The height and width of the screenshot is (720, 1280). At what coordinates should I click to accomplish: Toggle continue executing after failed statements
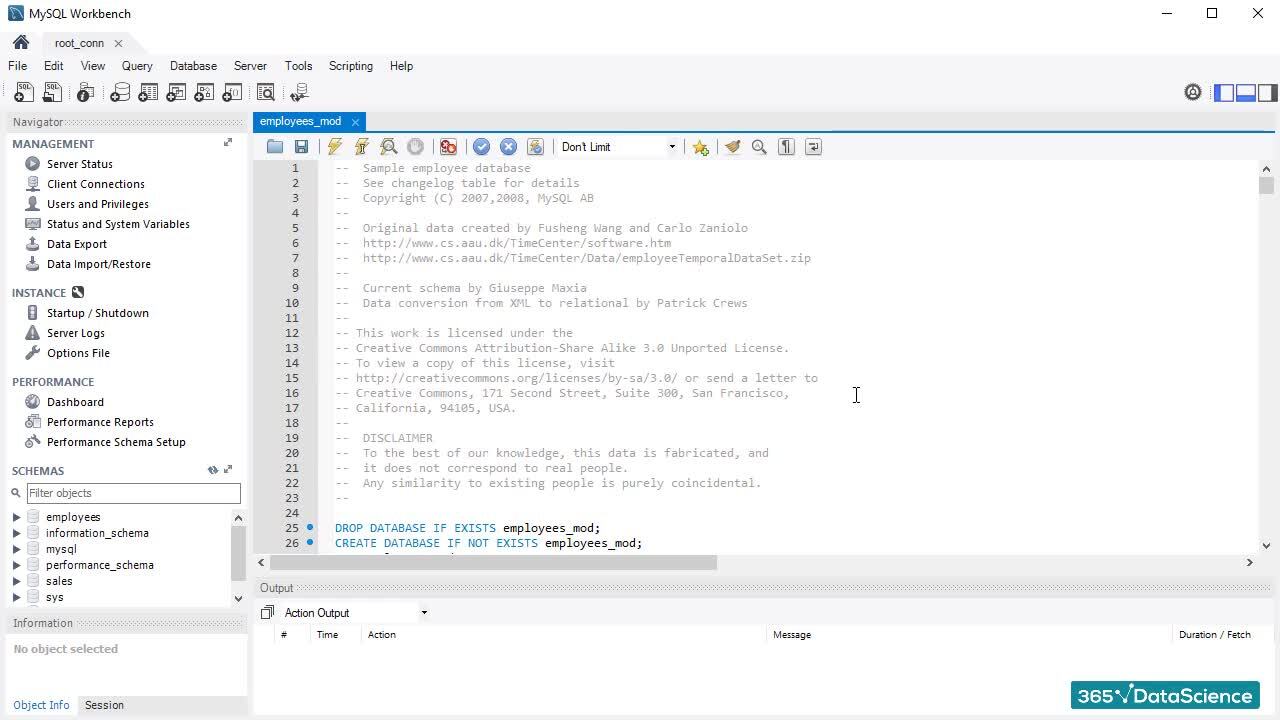click(x=448, y=147)
